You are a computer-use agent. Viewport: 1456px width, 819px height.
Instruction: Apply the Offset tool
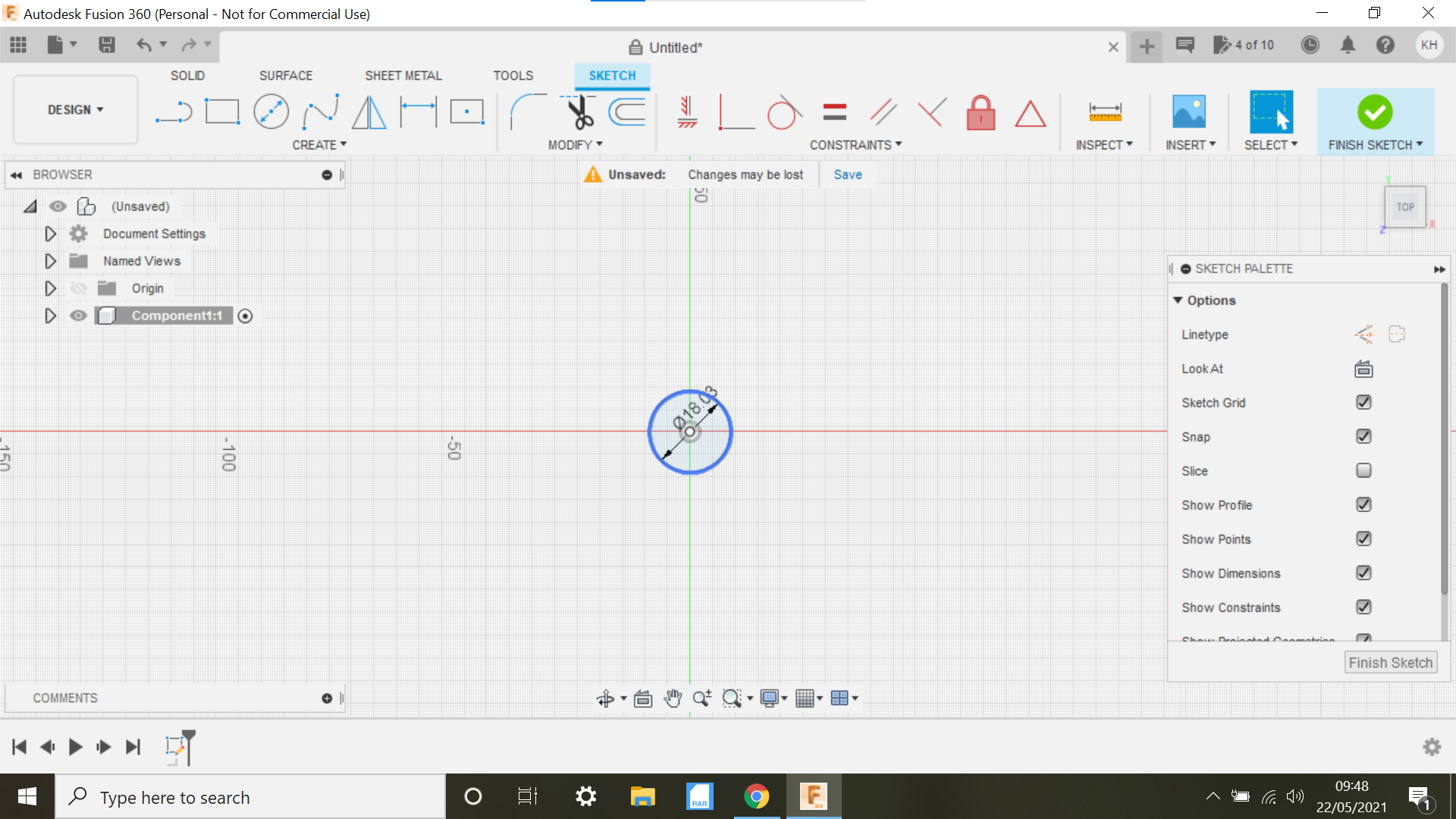[x=626, y=111]
